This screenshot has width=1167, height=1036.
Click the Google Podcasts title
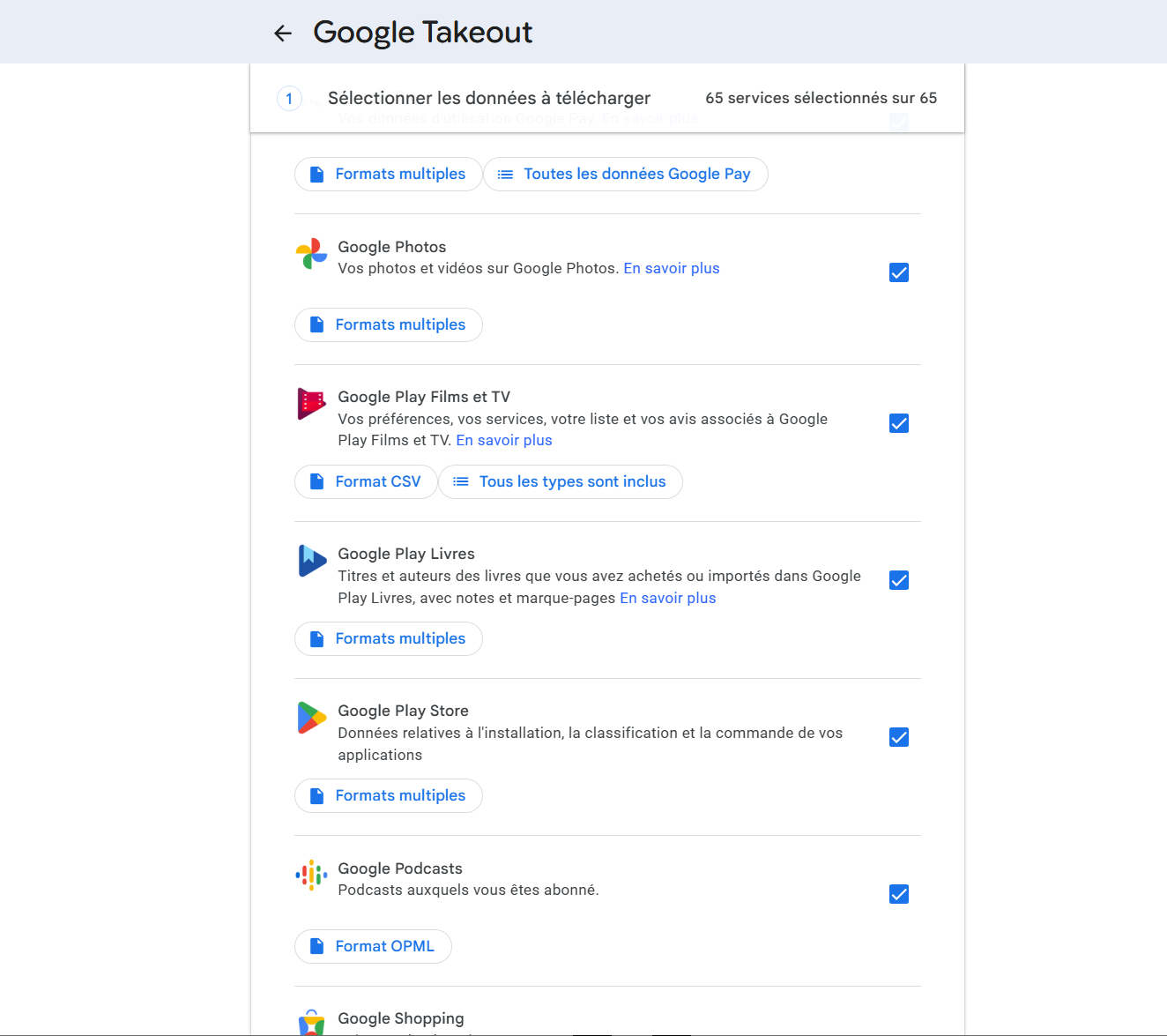click(400, 868)
